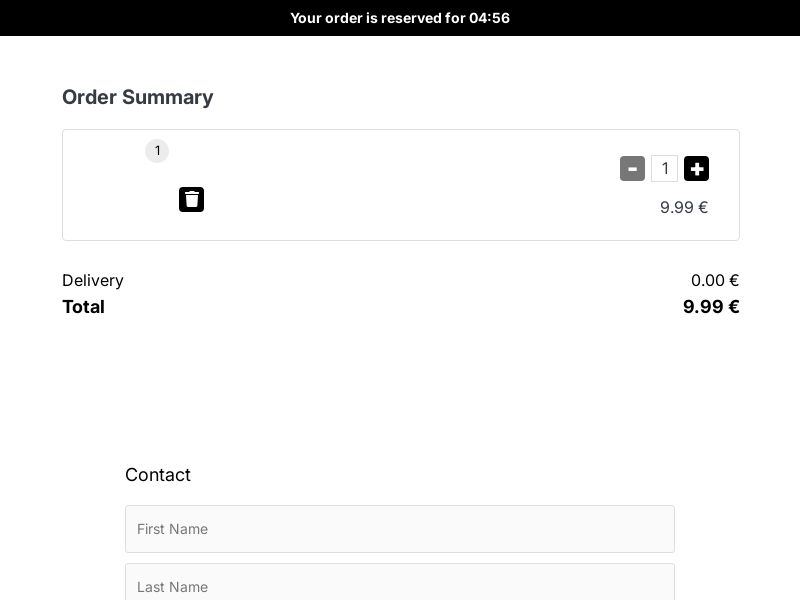This screenshot has height=600, width=800.
Task: Click the delivery cost 0.00 €
Action: 715,280
